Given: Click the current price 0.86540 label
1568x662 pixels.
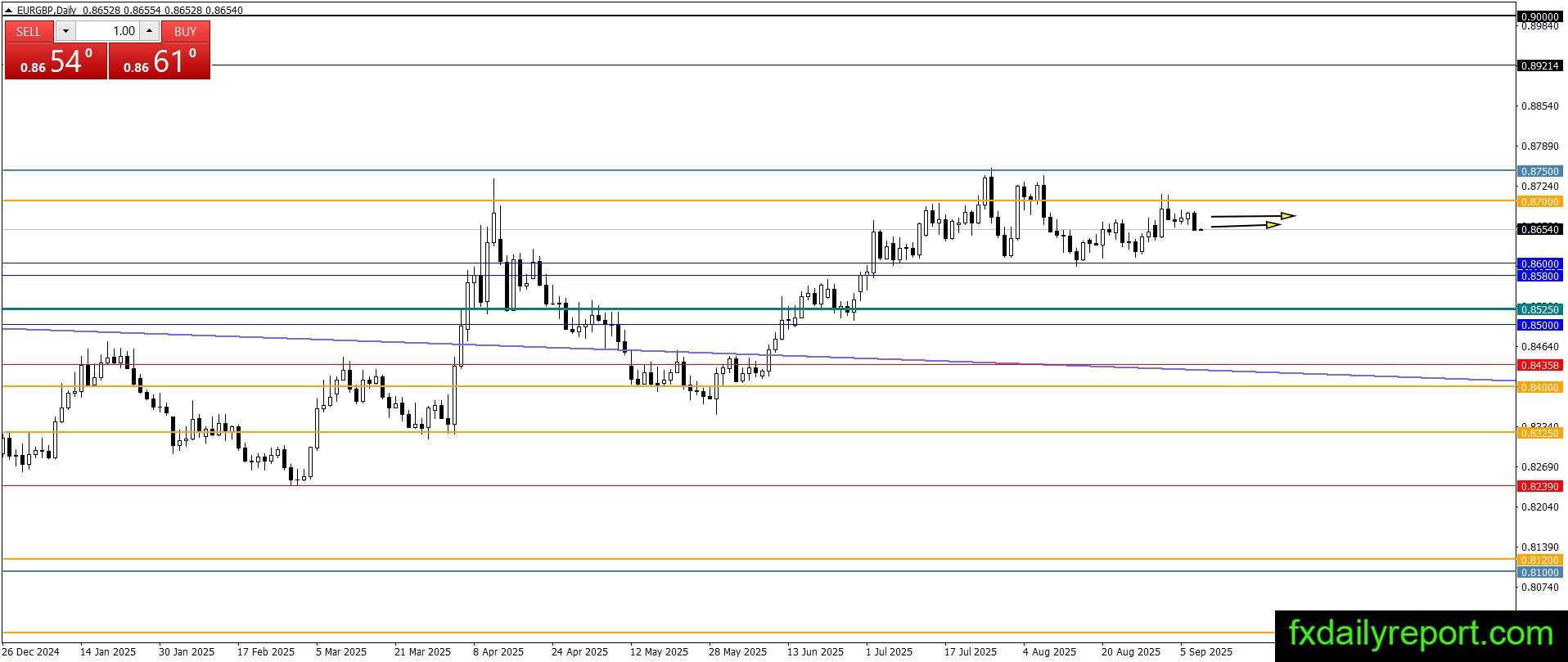Looking at the screenshot, I should [1539, 229].
